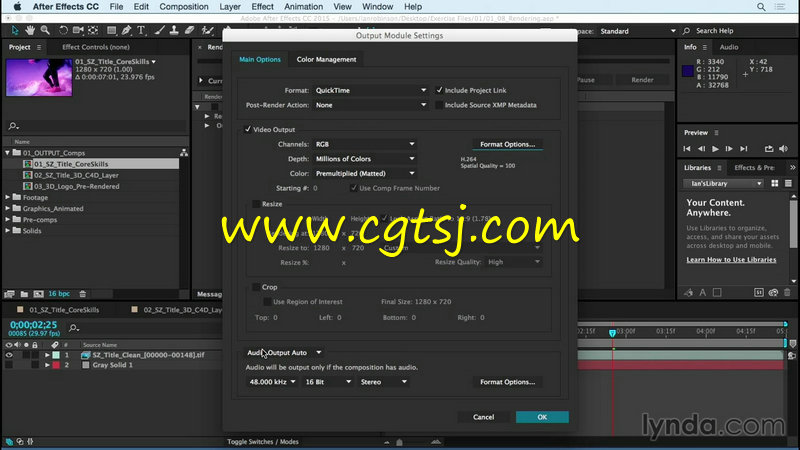Toggle the Video Output checkbox
This screenshot has height=450, width=800.
[x=247, y=129]
